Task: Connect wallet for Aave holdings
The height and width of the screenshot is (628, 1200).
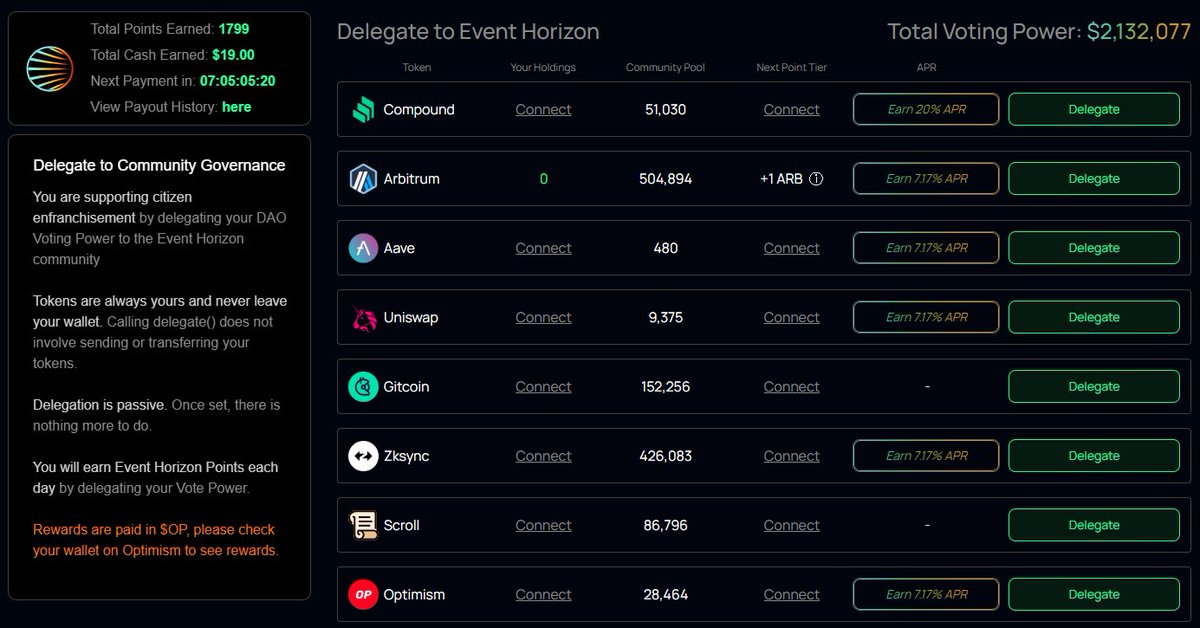Action: pyautogui.click(x=543, y=248)
